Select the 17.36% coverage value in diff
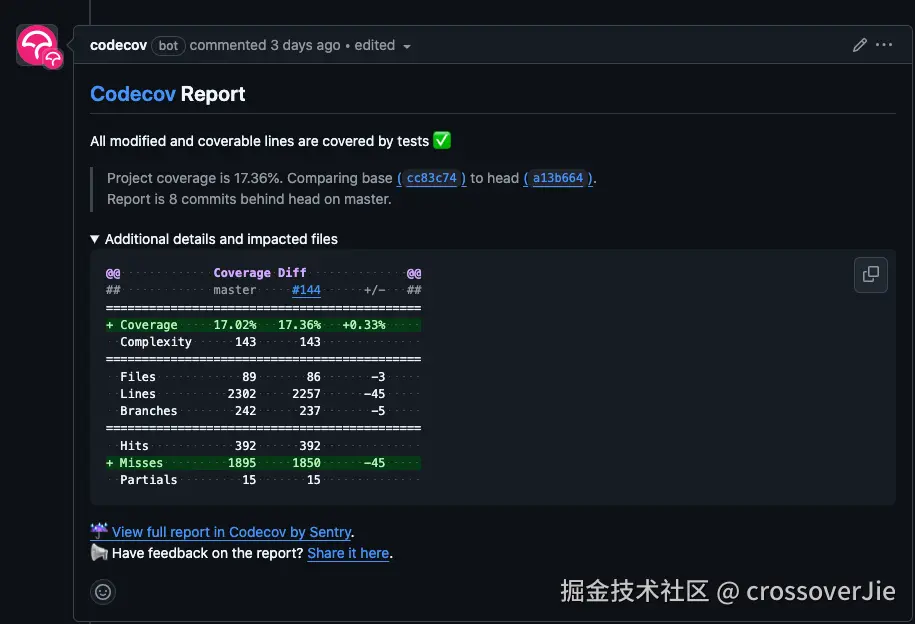This screenshot has height=624, width=915. pos(299,325)
